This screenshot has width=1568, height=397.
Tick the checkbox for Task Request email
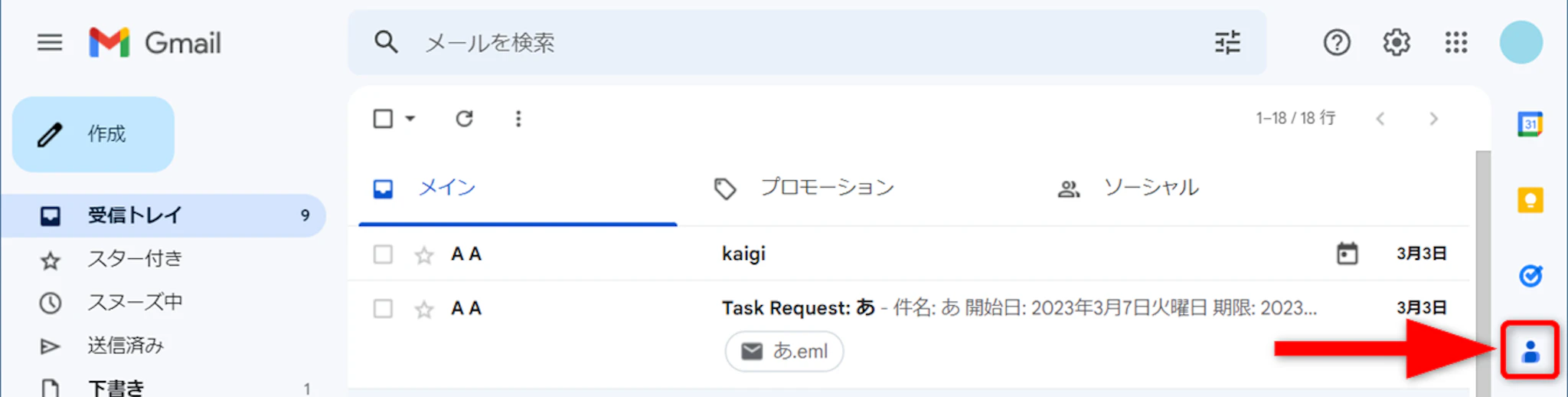pyautogui.click(x=383, y=309)
